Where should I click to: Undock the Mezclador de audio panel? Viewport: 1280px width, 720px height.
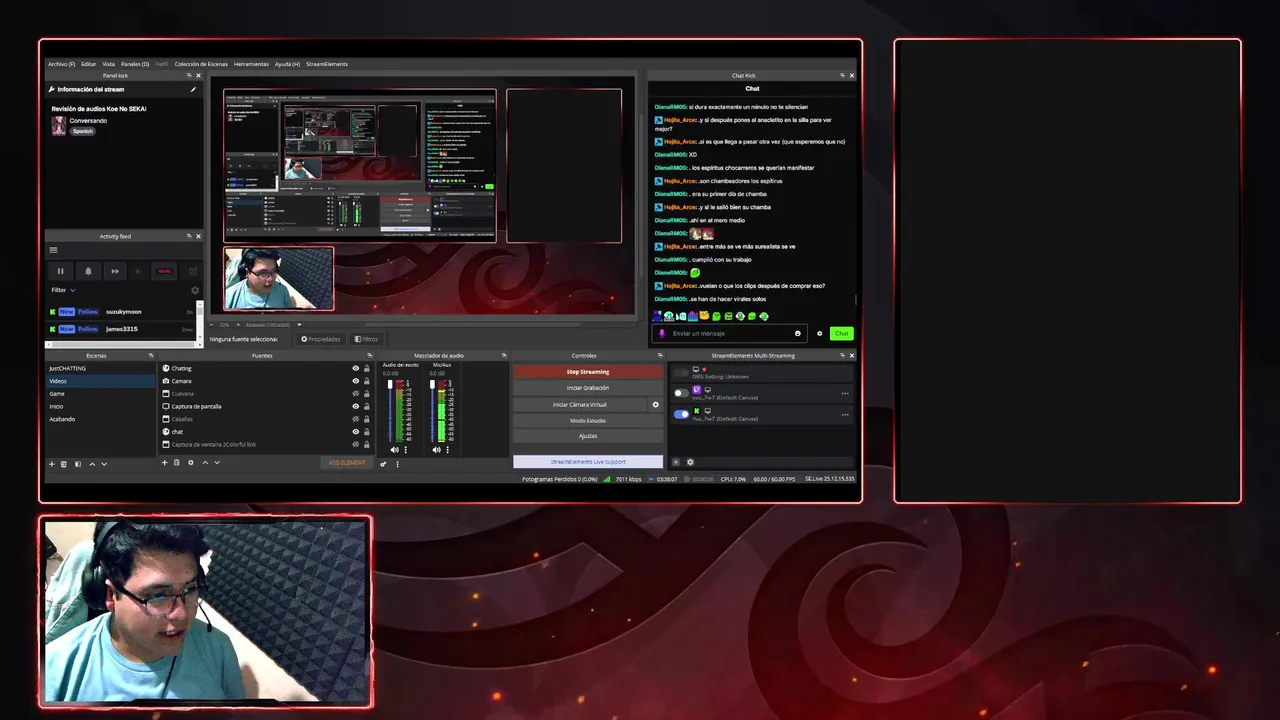click(504, 355)
